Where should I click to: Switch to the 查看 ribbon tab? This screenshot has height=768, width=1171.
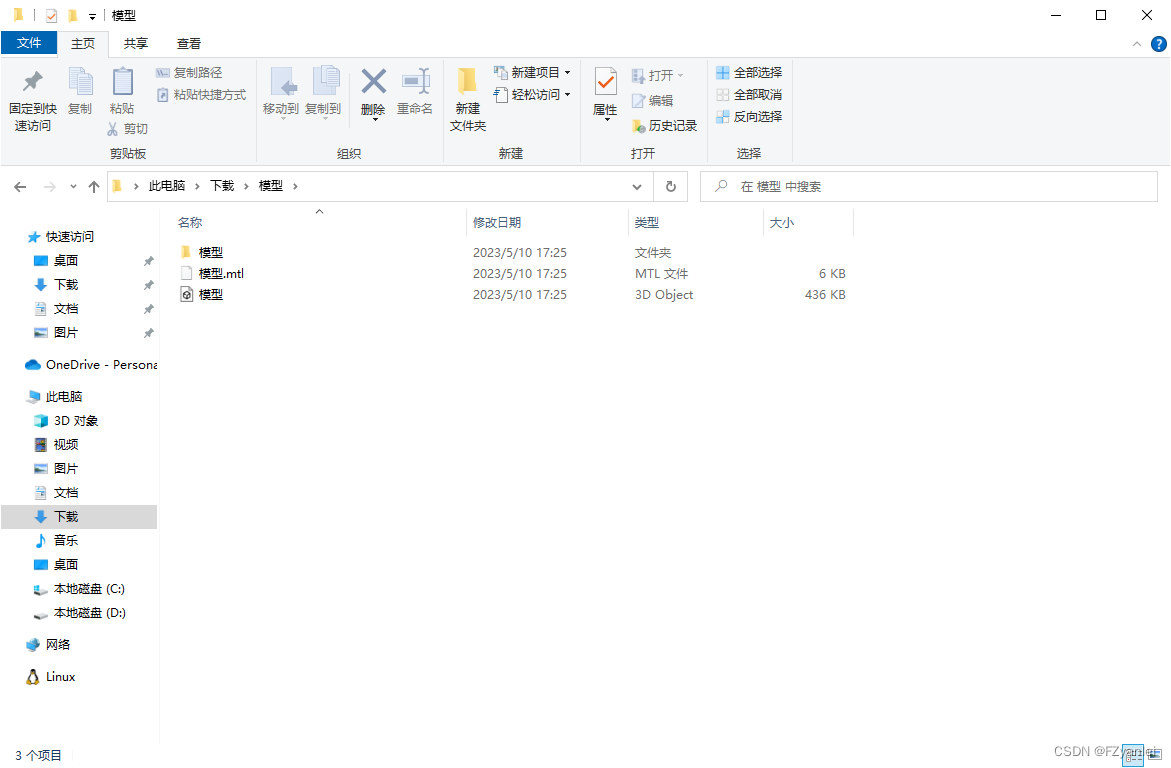coord(188,44)
